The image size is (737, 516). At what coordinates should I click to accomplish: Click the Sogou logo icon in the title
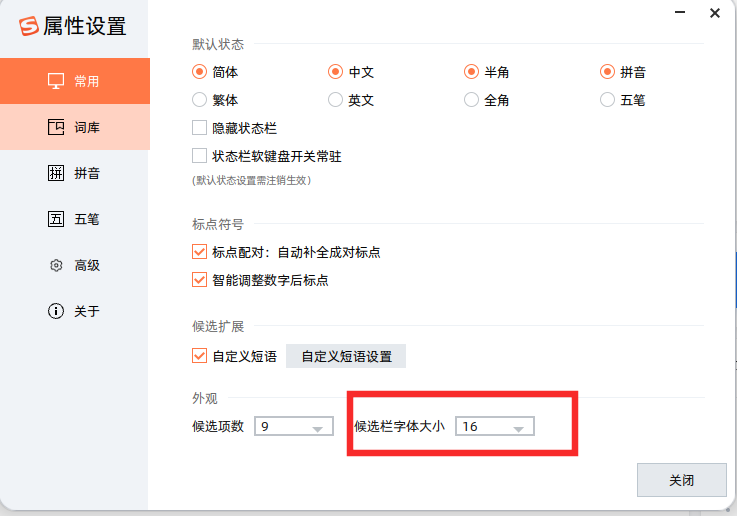[x=29, y=26]
